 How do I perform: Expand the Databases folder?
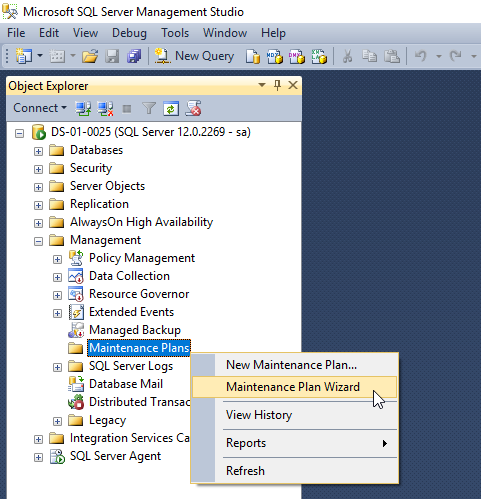click(x=38, y=151)
